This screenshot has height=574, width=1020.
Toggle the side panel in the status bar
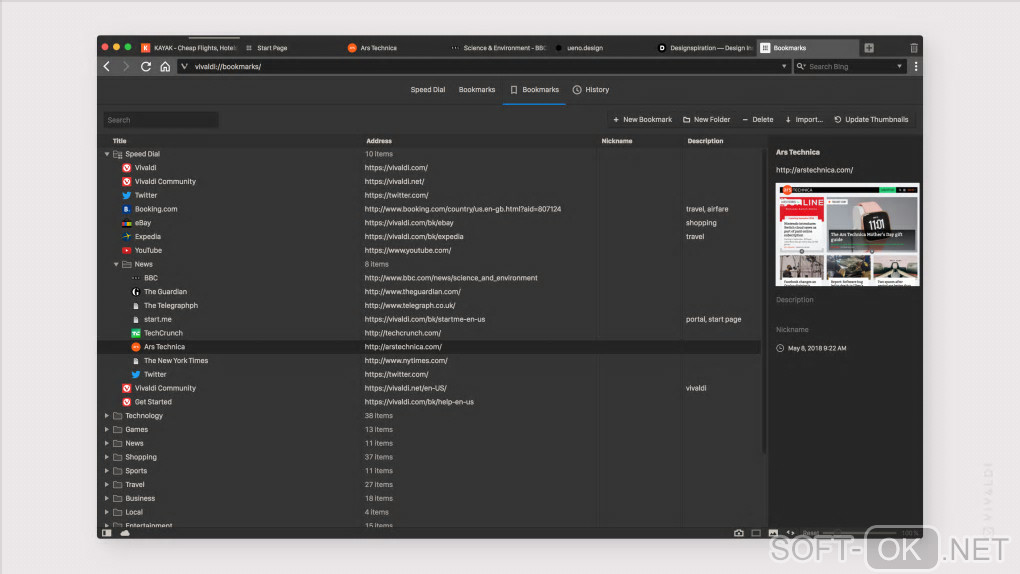[107, 532]
